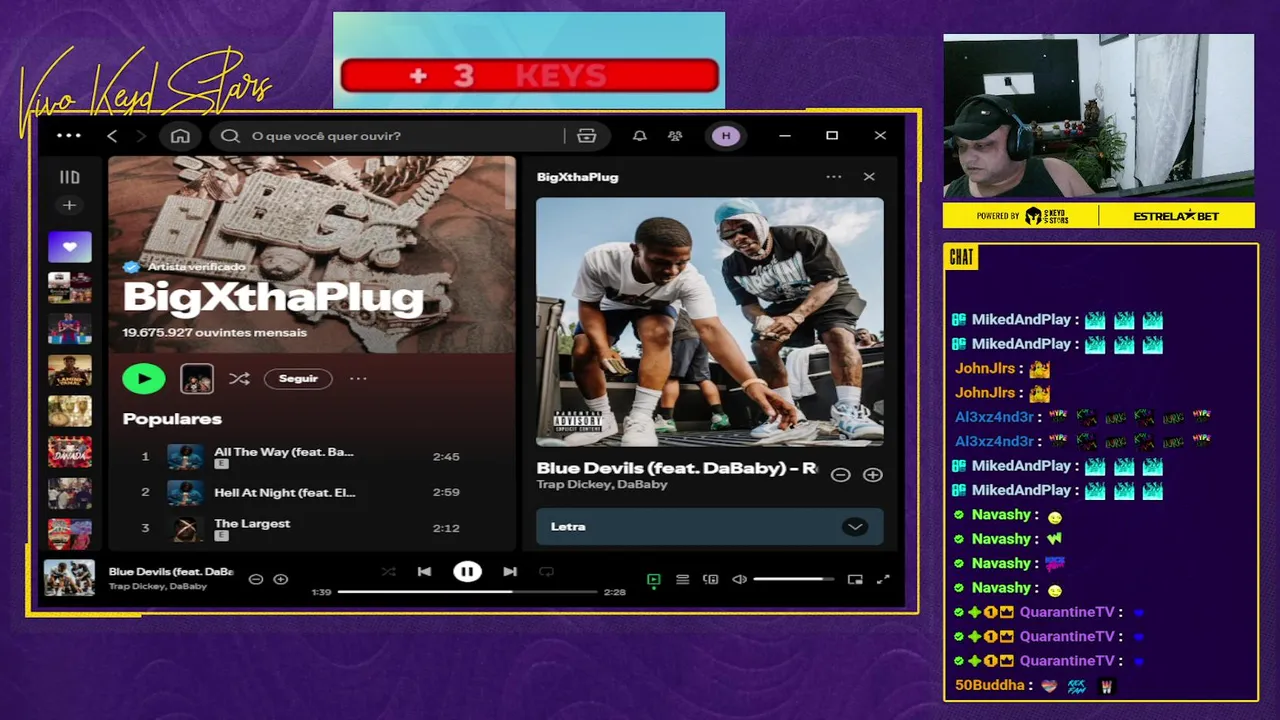Open the notifications bell
This screenshot has width=1280, height=720.
click(x=640, y=136)
